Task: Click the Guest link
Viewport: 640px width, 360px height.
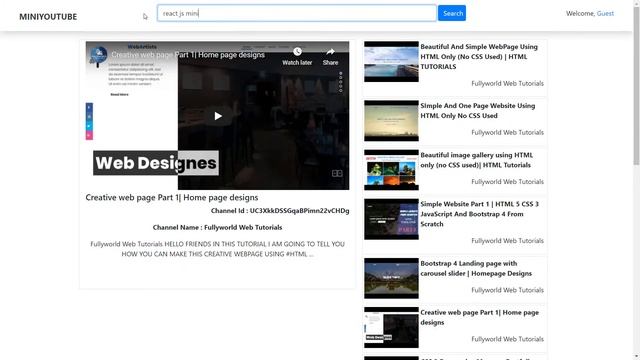Action: click(x=605, y=13)
